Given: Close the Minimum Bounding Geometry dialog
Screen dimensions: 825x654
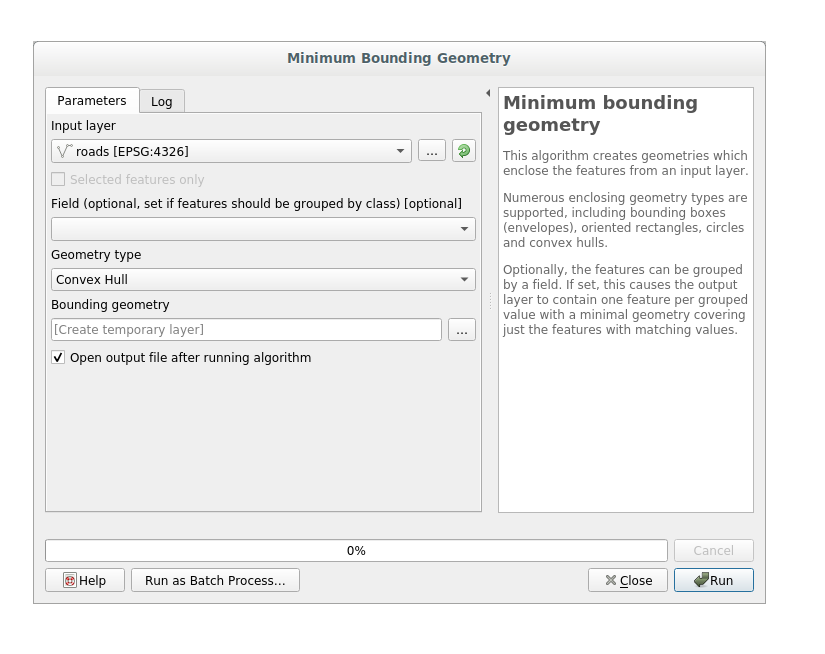Looking at the screenshot, I should pyautogui.click(x=627, y=580).
